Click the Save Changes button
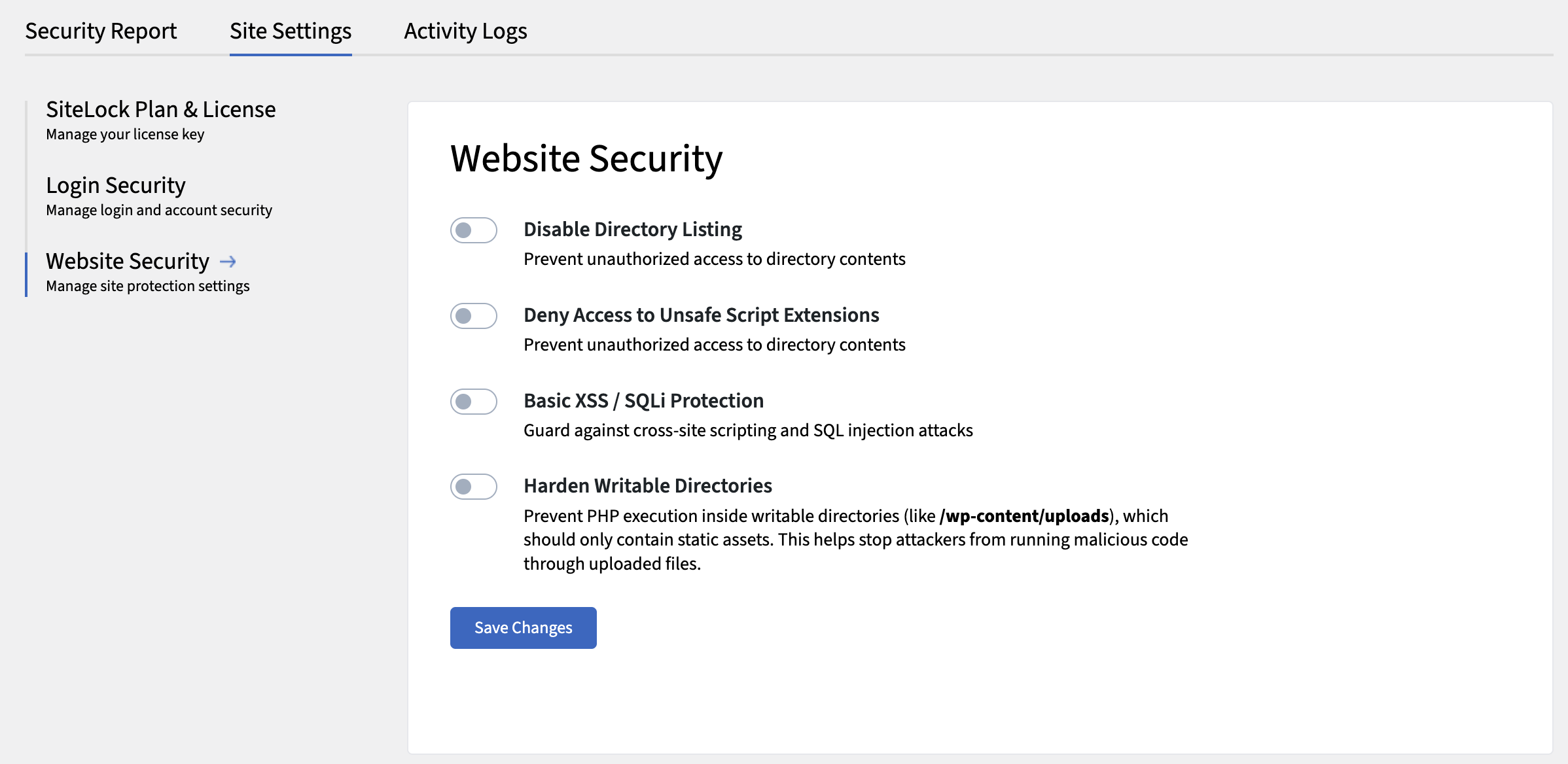Image resolution: width=1568 pixels, height=764 pixels. click(523, 627)
